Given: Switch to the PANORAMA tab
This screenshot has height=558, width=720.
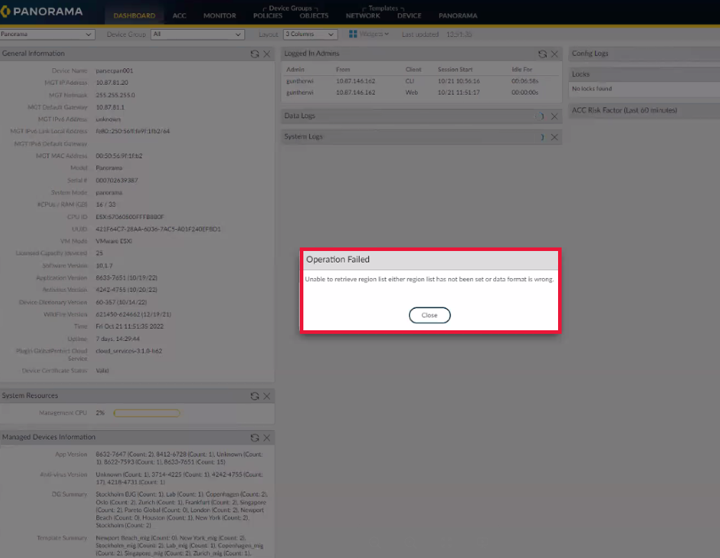Looking at the screenshot, I should (x=458, y=16).
